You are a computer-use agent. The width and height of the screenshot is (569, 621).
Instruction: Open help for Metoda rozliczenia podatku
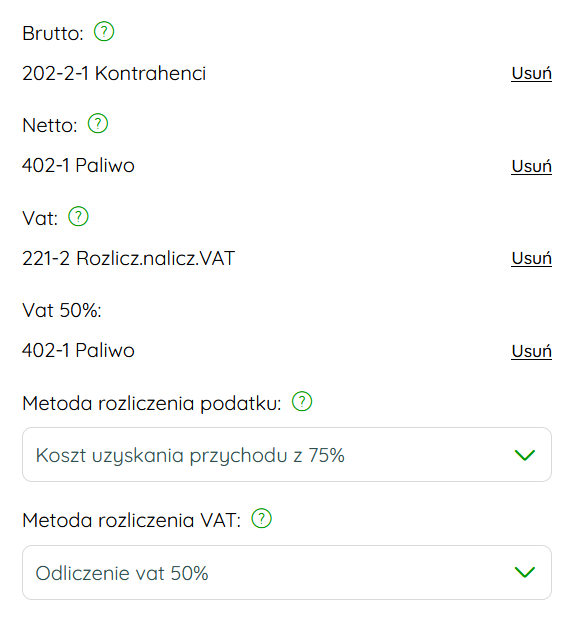(302, 402)
